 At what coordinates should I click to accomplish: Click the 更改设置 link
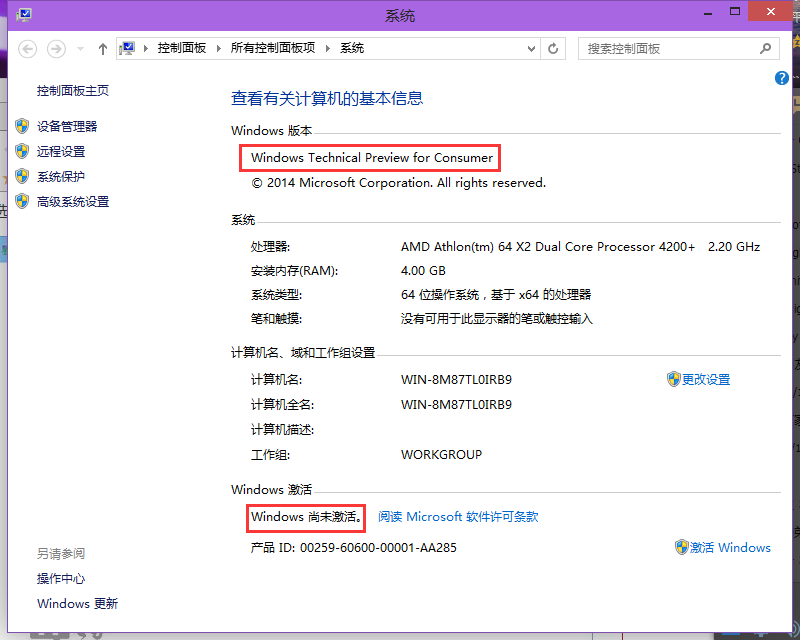[706, 379]
